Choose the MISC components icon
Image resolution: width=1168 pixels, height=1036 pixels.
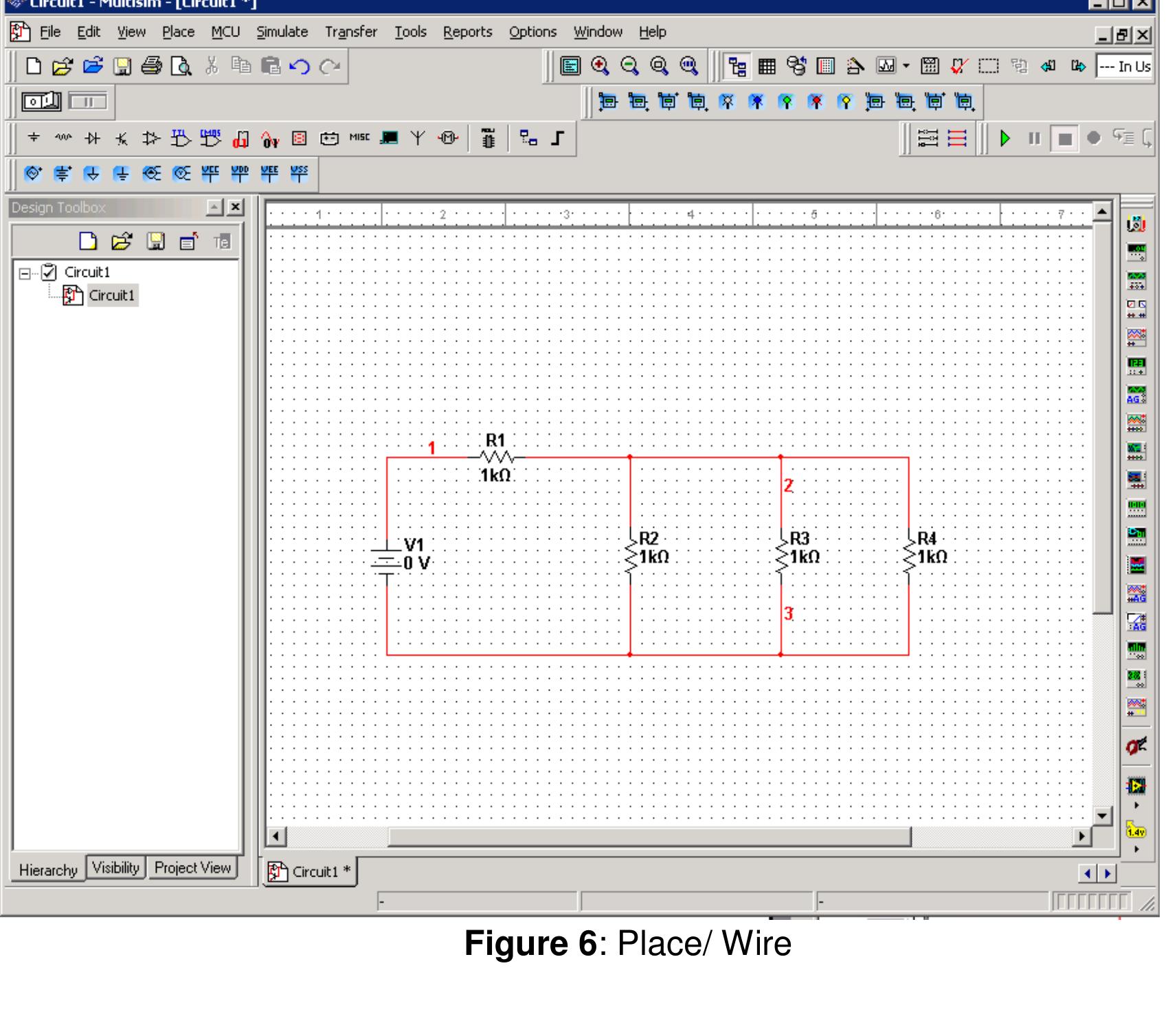(x=359, y=137)
